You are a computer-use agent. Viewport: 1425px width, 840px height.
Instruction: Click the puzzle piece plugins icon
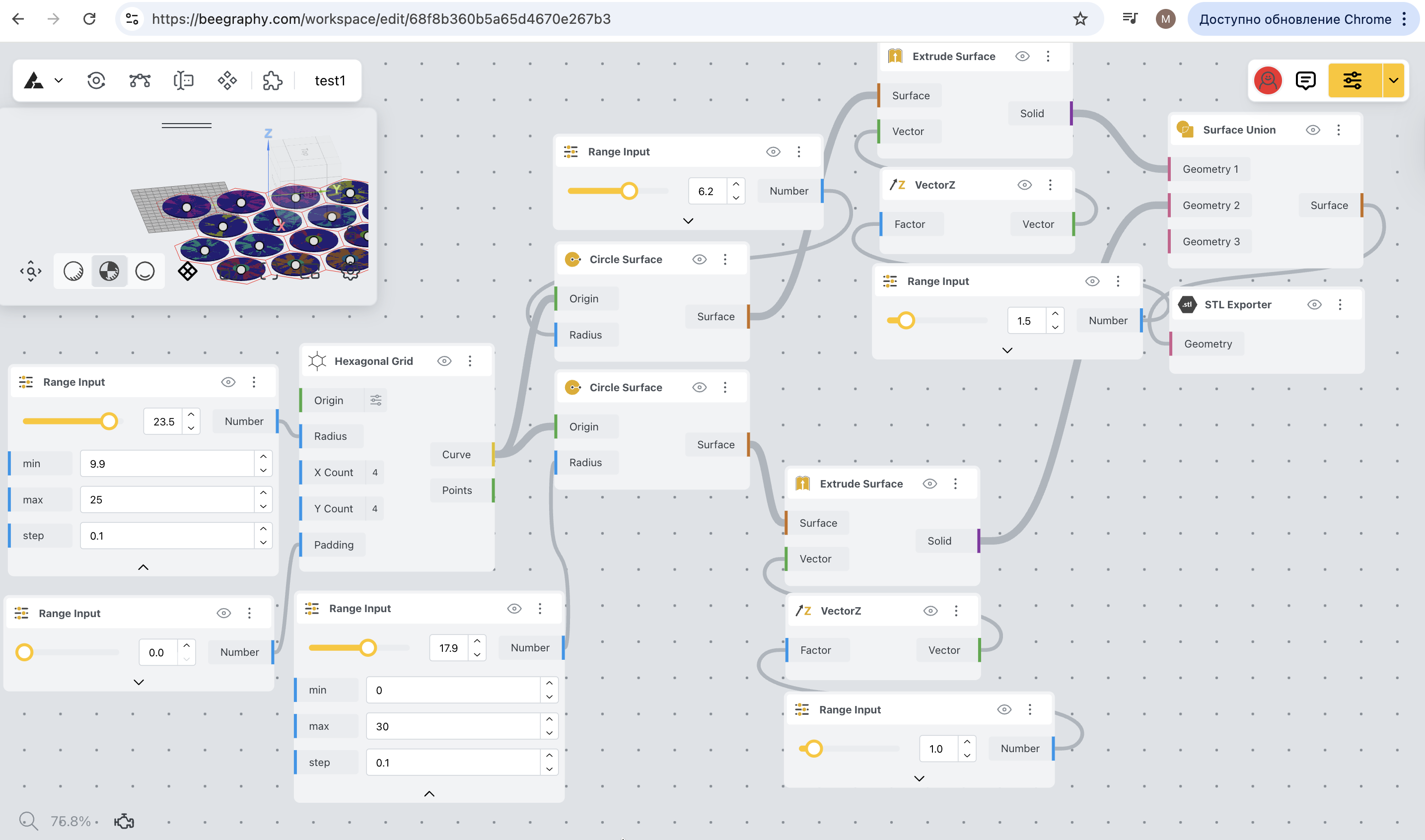click(x=272, y=81)
